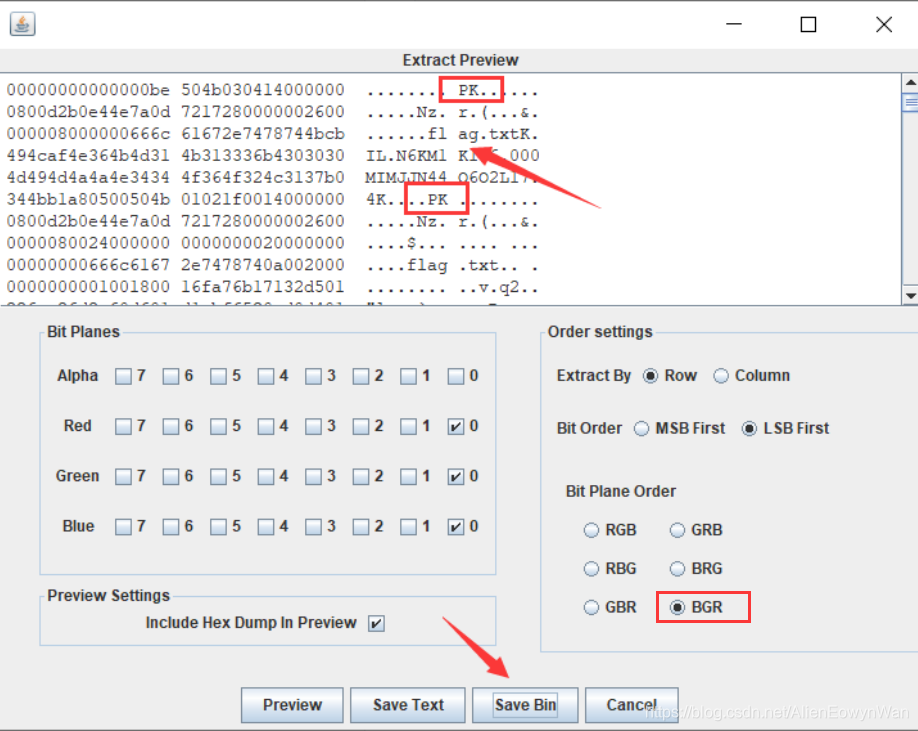Toggle Green bit plane 6
The image size is (918, 731).
171,476
